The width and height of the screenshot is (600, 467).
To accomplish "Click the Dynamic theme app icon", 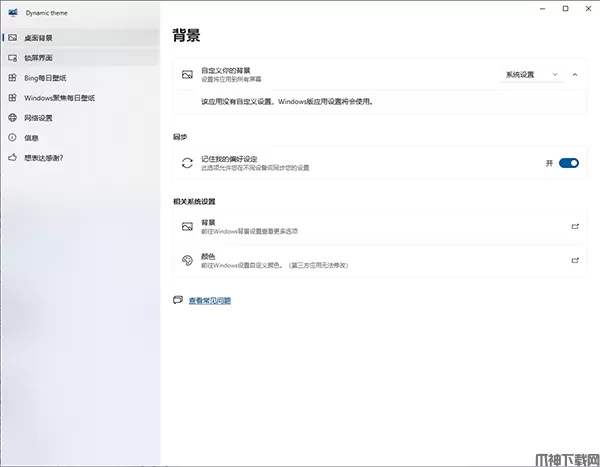I will coord(13,13).
